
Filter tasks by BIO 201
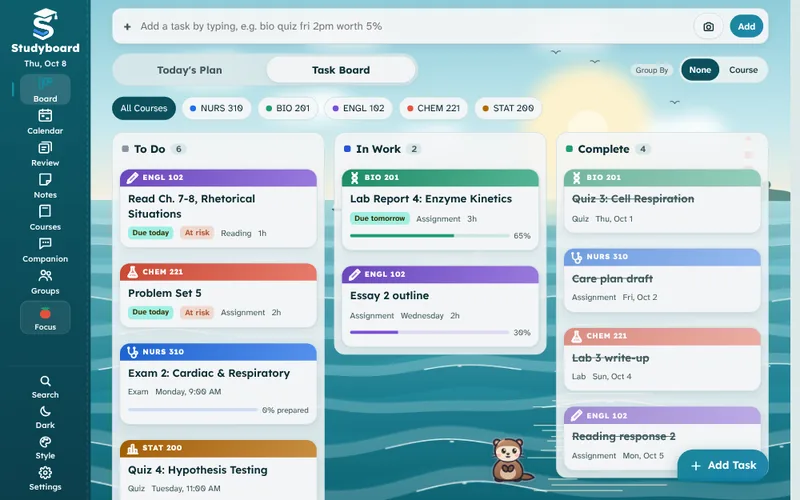288,108
